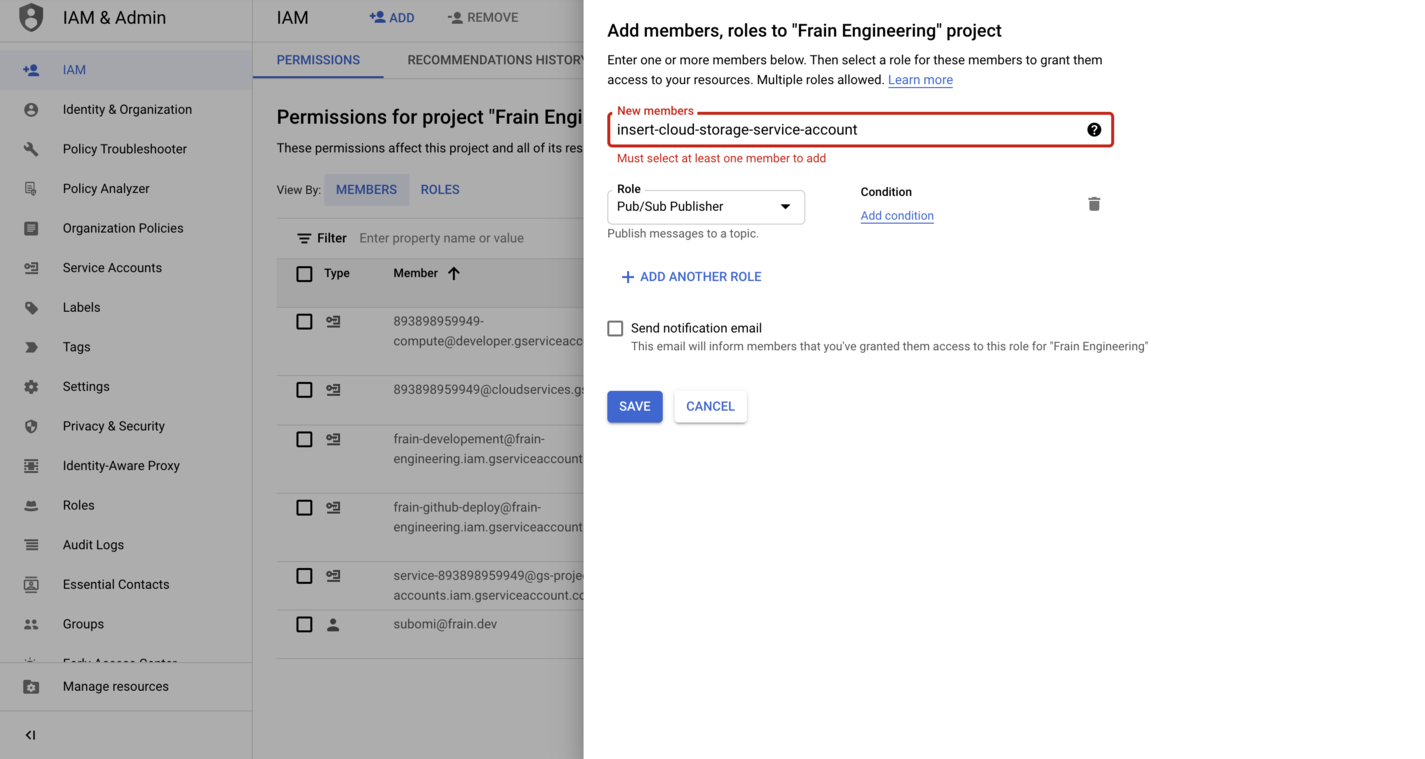
Task: Click into the New members input field
Action: (845, 130)
